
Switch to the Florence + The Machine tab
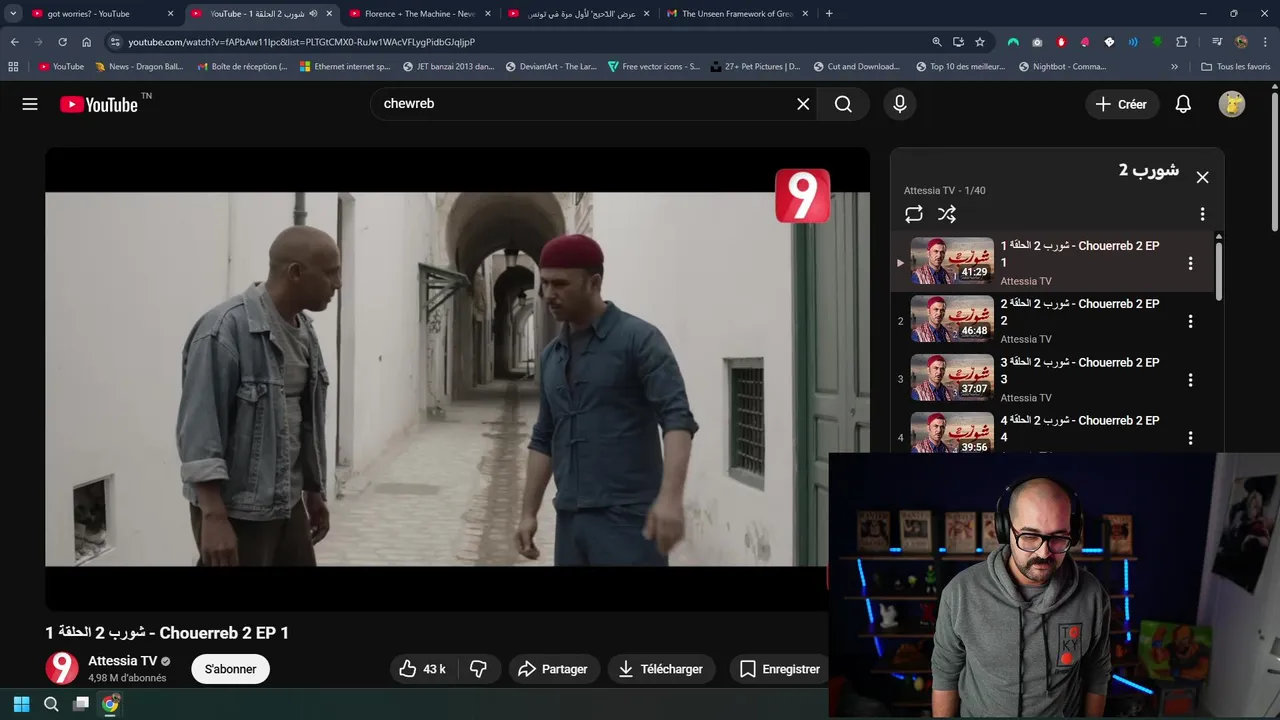point(420,14)
